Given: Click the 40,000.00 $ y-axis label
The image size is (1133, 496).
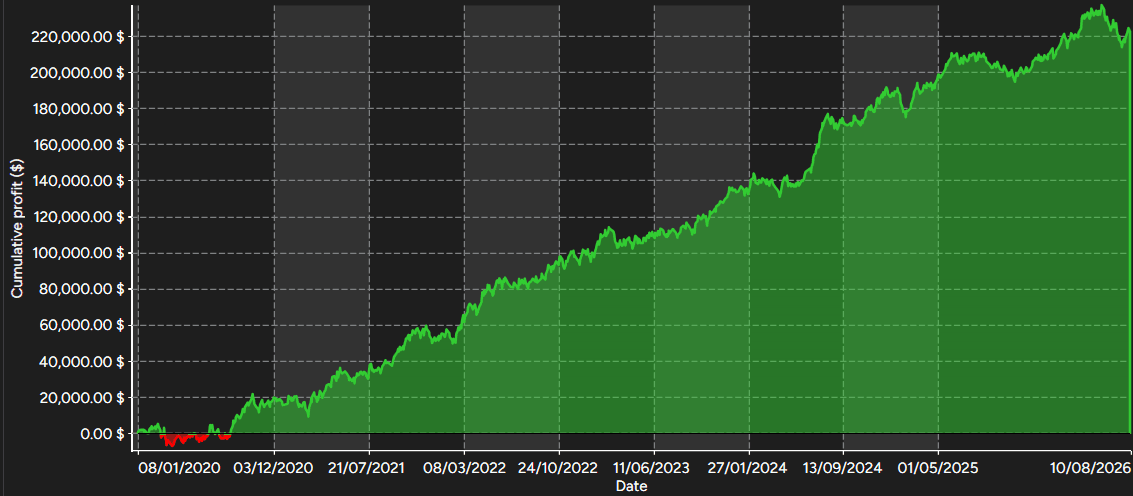Looking at the screenshot, I should (x=81, y=362).
